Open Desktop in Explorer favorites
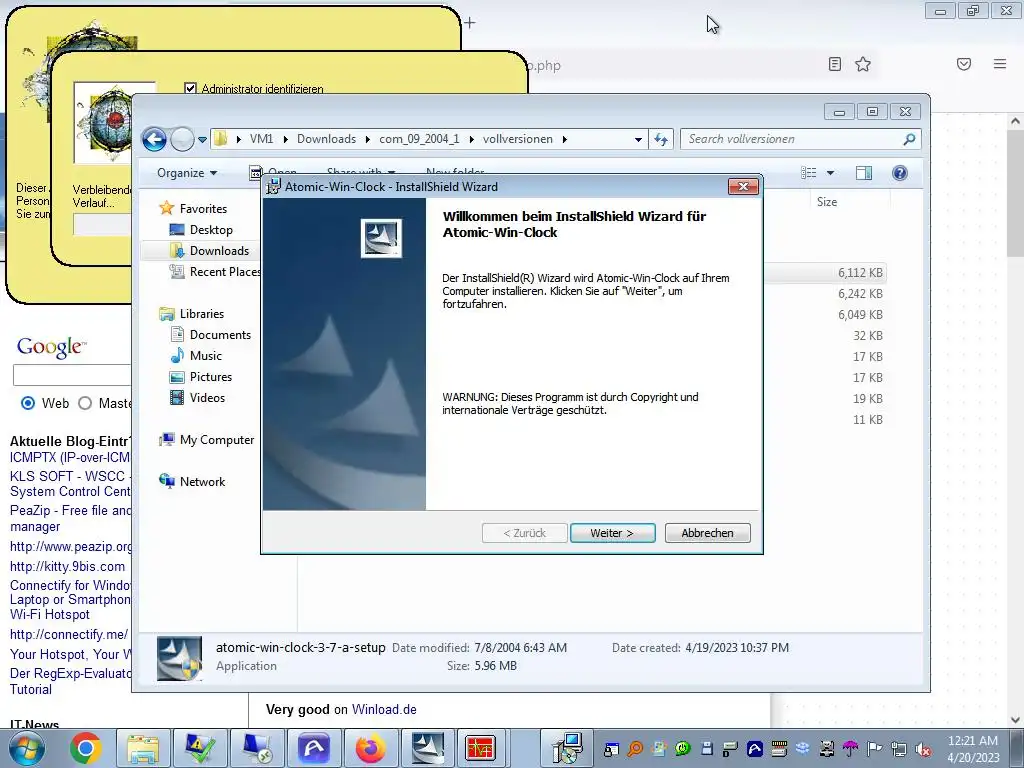This screenshot has width=1024, height=768. (211, 230)
